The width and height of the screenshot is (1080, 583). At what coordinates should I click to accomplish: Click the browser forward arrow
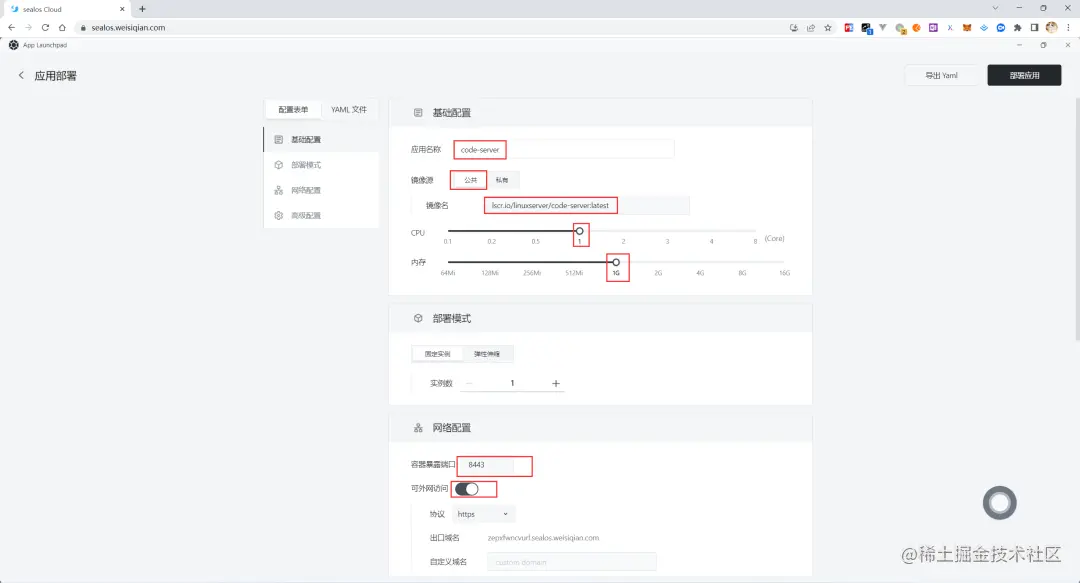[28, 28]
